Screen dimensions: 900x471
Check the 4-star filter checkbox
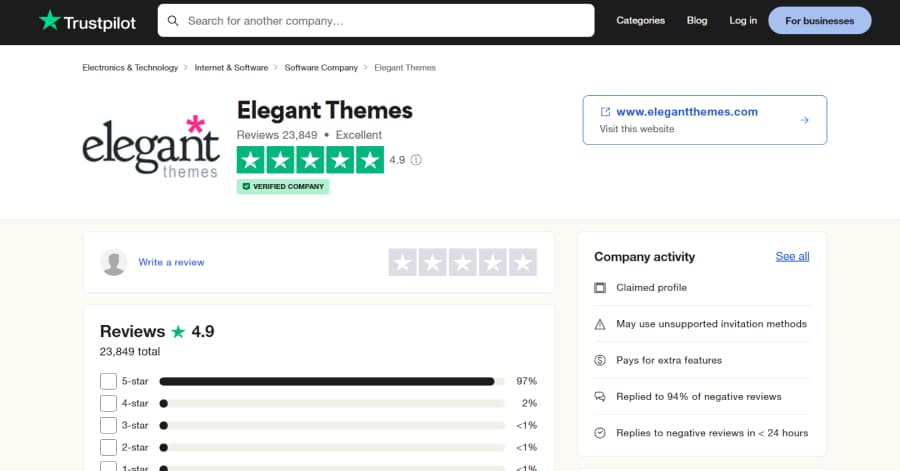(108, 403)
